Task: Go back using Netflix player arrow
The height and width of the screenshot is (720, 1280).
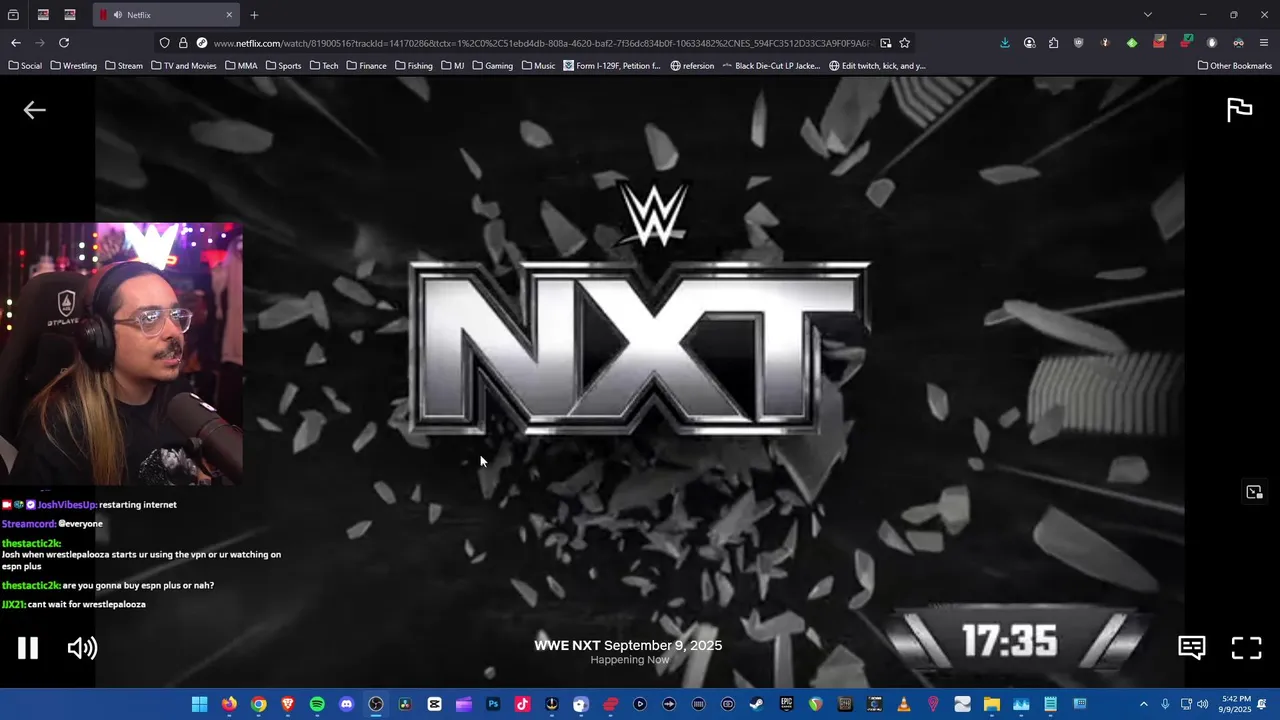Action: tap(34, 110)
